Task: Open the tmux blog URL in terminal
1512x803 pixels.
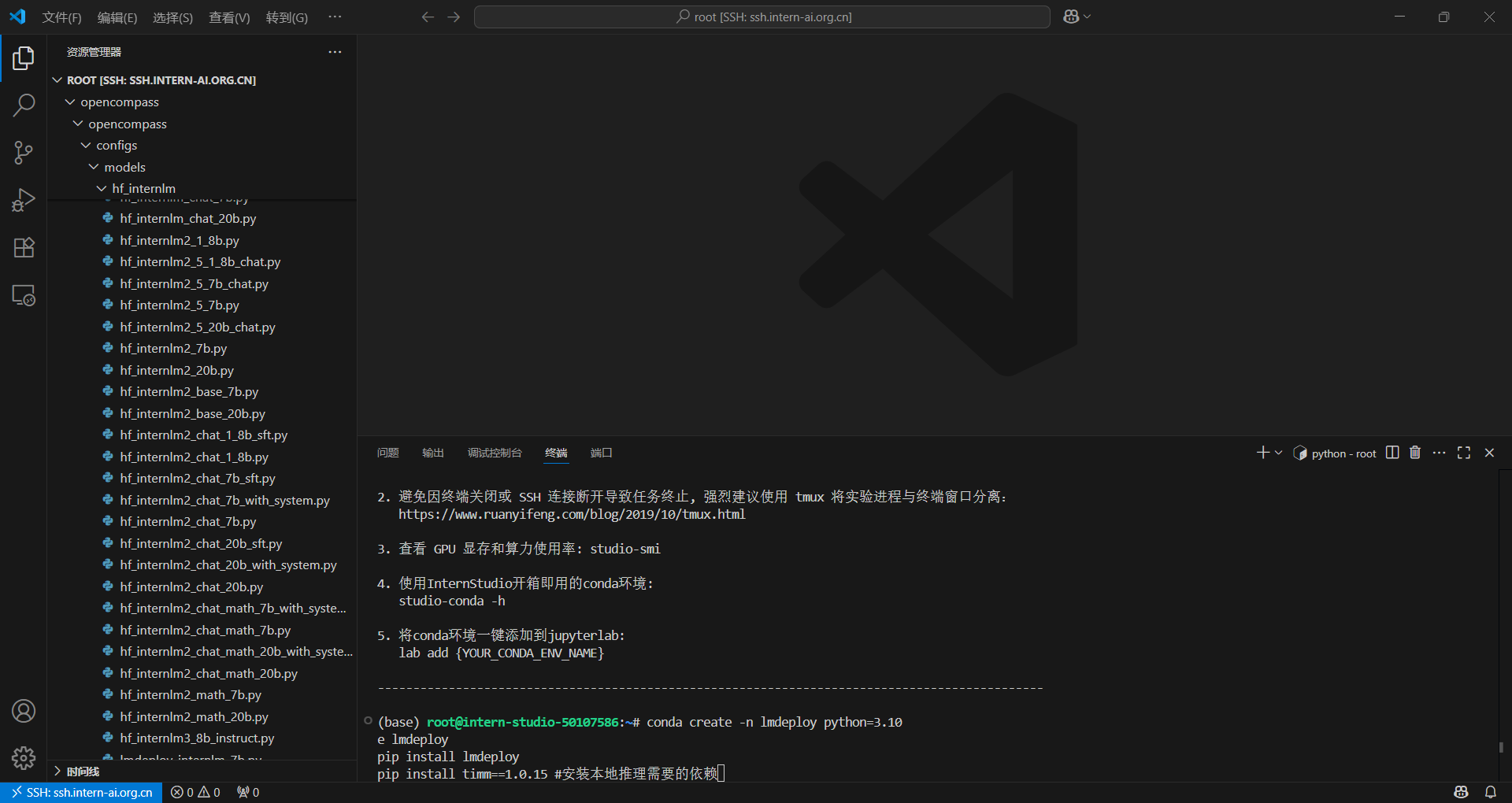Action: (x=572, y=514)
